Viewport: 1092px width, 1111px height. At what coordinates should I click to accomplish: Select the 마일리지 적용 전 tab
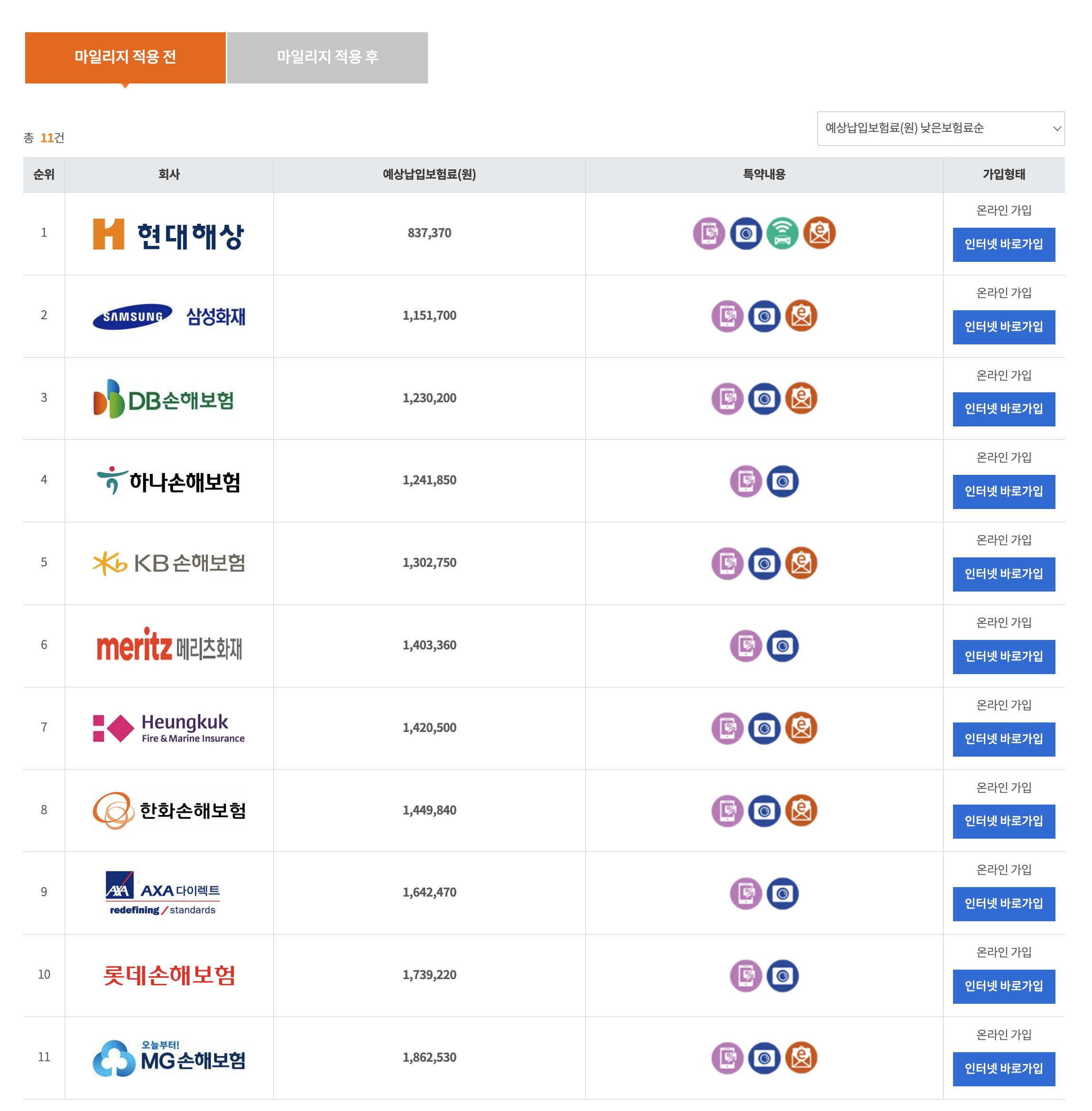[x=125, y=57]
